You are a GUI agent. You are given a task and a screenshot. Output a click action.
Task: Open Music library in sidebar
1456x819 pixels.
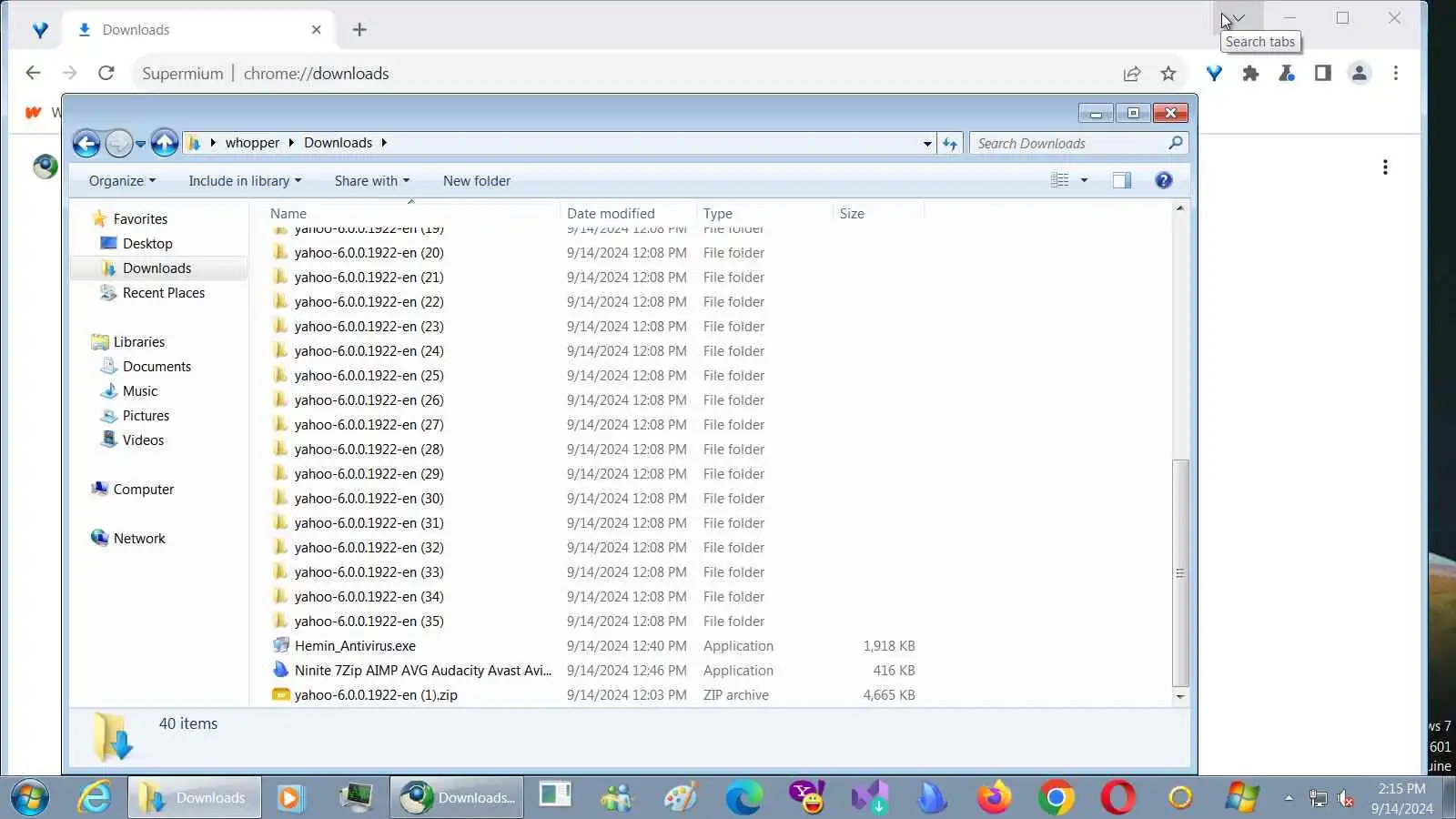140,390
